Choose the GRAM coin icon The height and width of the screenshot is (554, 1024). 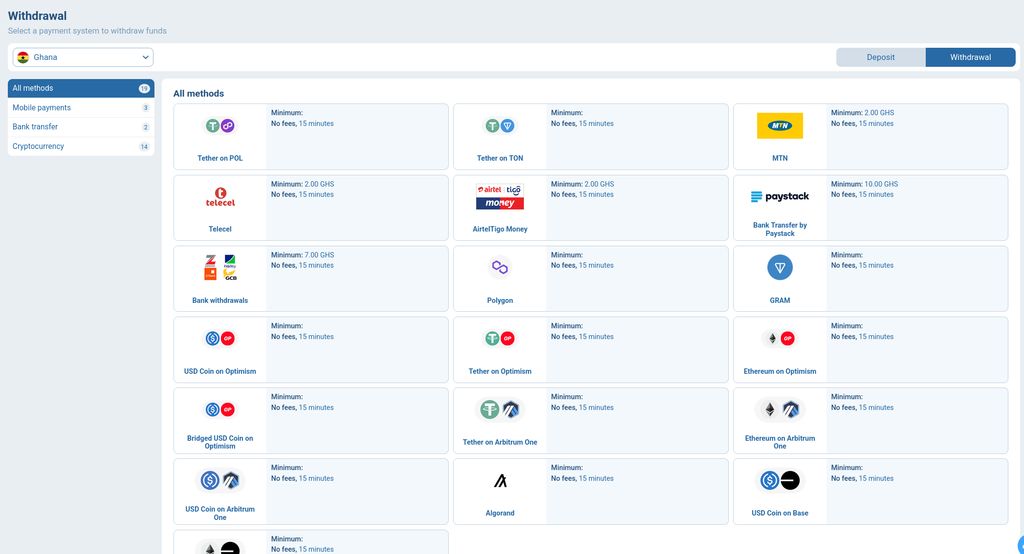click(779, 267)
